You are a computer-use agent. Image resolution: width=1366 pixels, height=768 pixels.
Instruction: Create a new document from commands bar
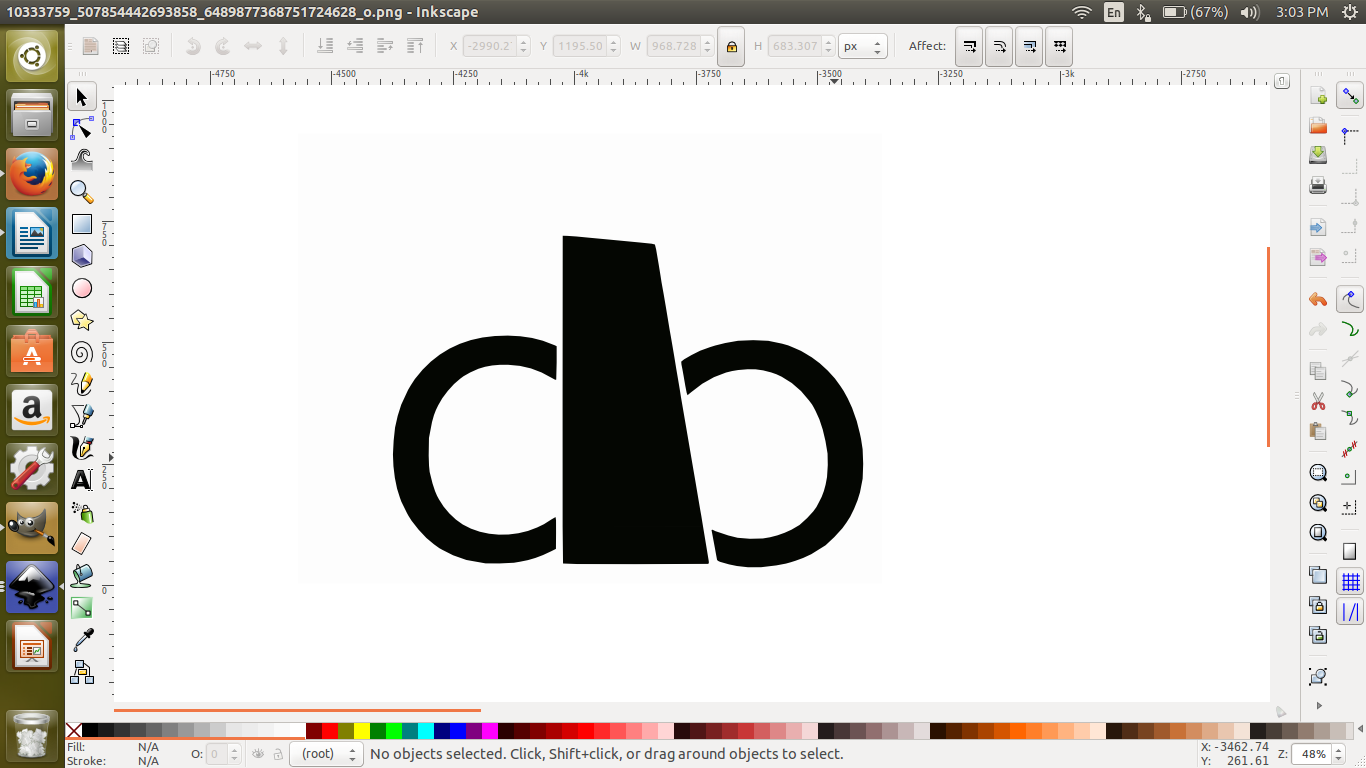click(1318, 97)
